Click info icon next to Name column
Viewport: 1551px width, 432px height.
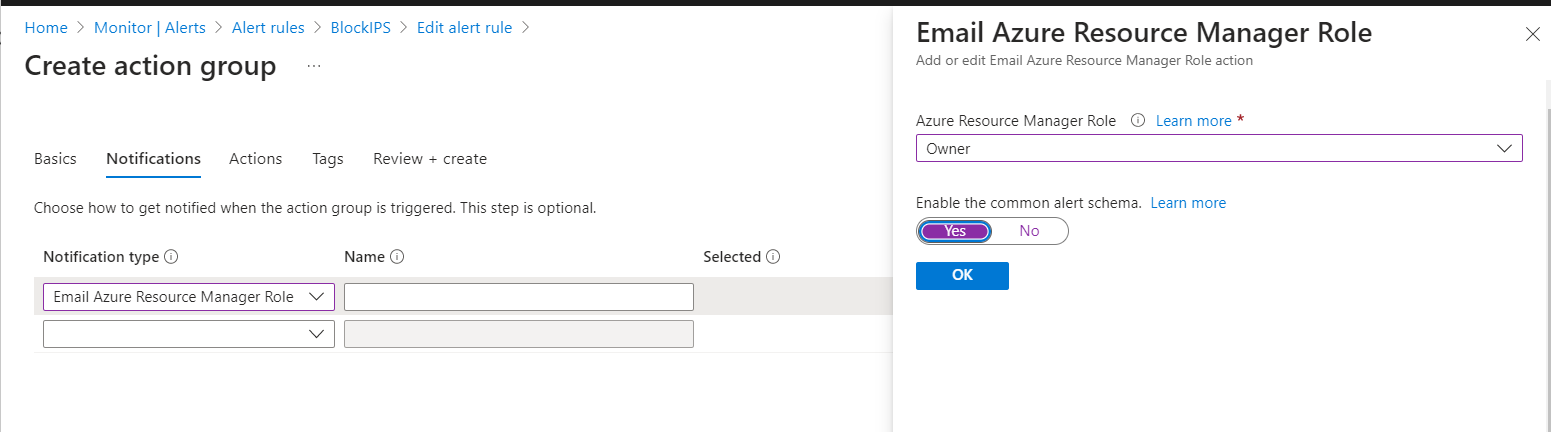click(397, 257)
